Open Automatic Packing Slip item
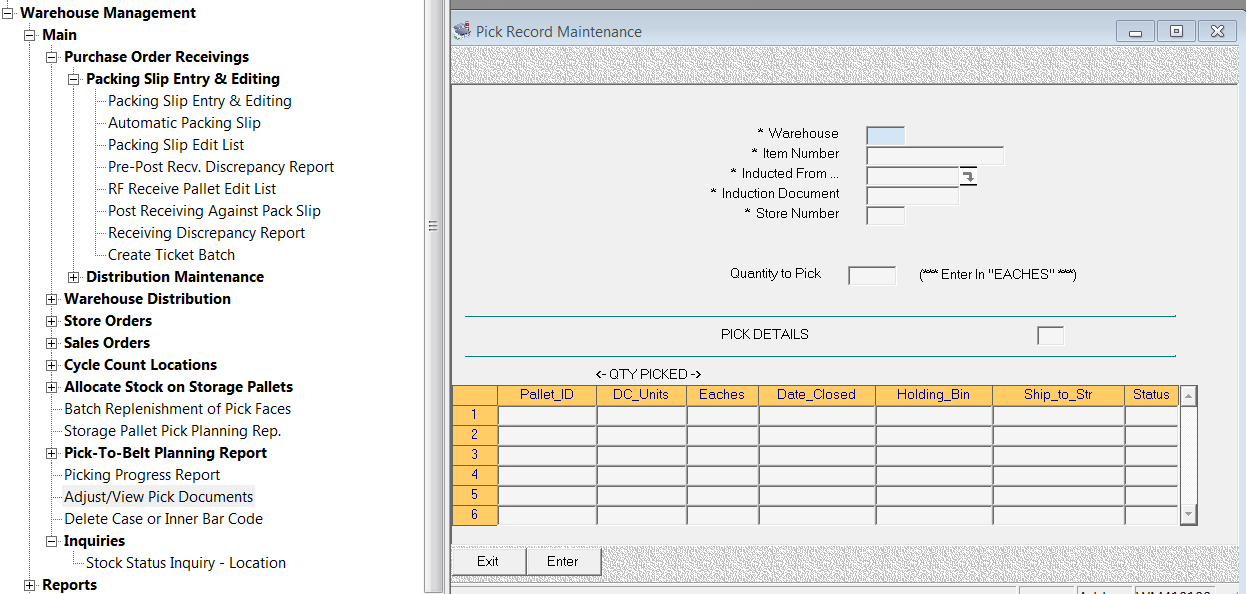Image resolution: width=1246 pixels, height=594 pixels. [184, 123]
